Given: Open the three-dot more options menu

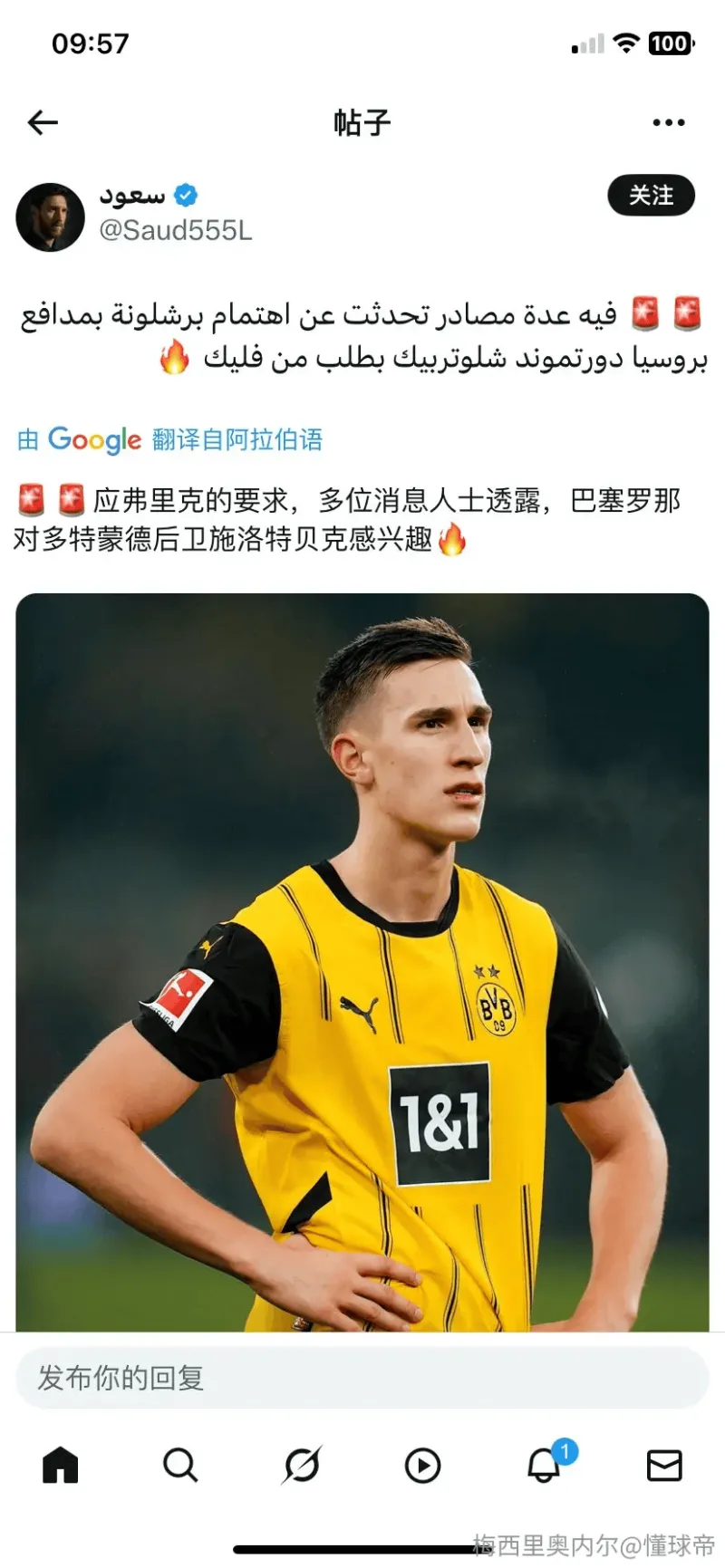Looking at the screenshot, I should (669, 122).
